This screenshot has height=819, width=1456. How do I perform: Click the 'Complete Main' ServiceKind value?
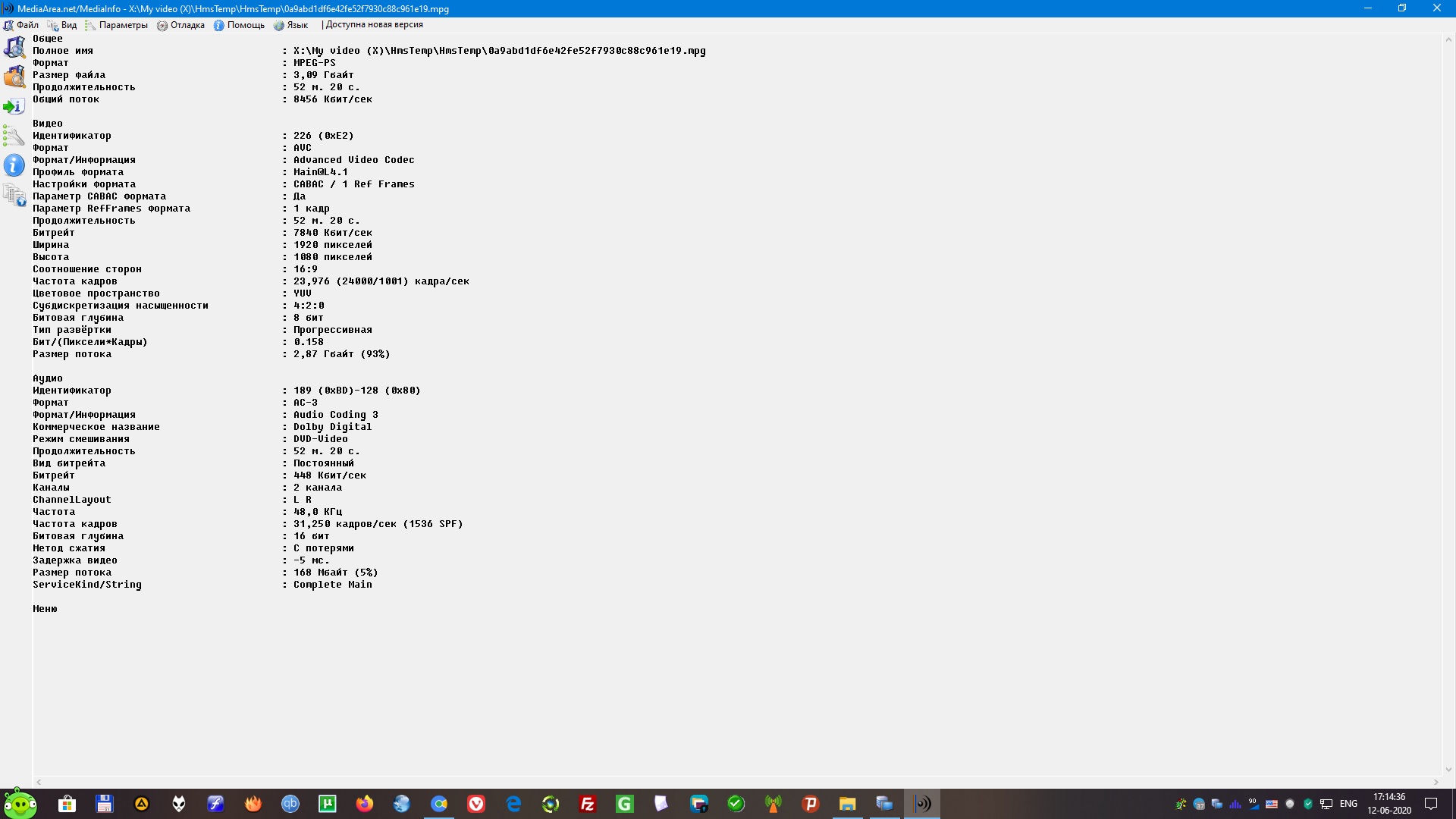(333, 585)
